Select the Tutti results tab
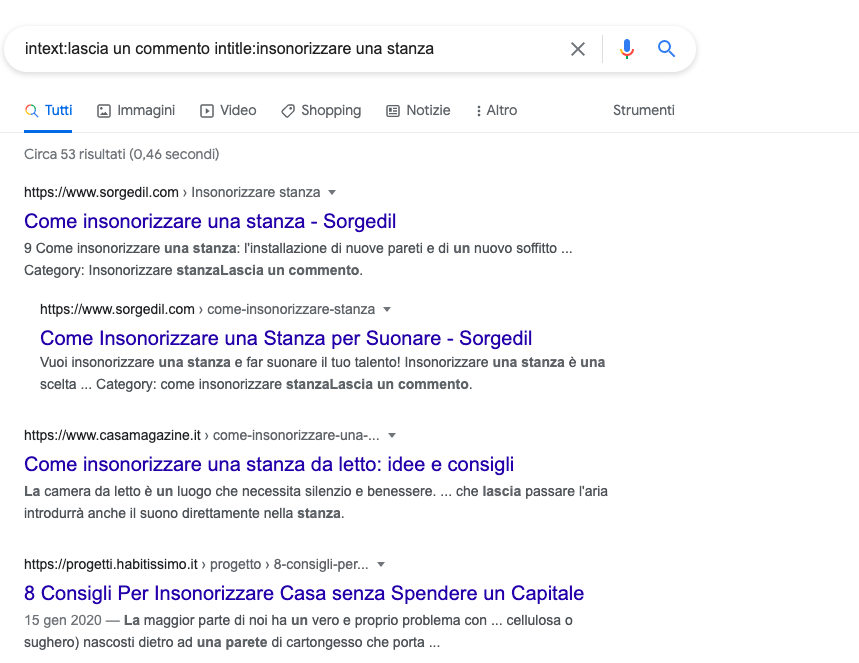Image resolution: width=859 pixels, height=663 pixels. pyautogui.click(x=48, y=111)
